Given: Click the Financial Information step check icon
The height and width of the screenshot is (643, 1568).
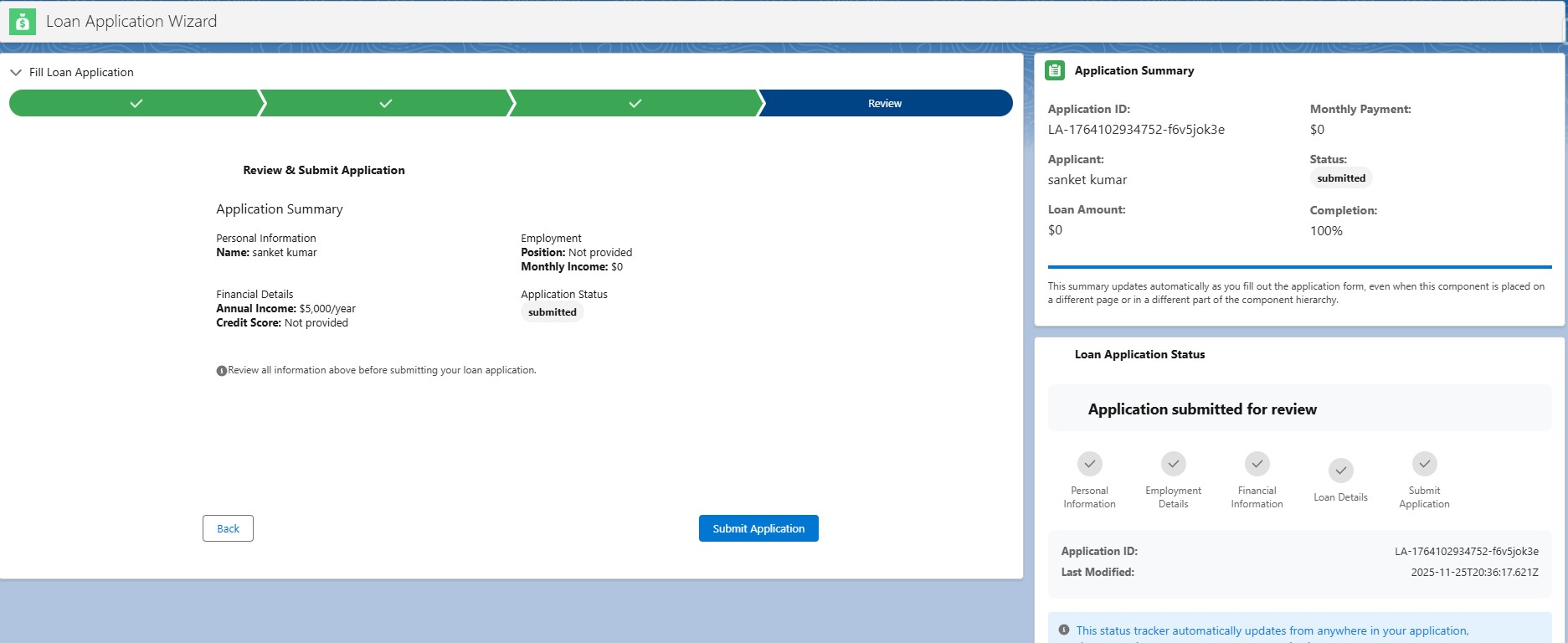Looking at the screenshot, I should 1257,464.
